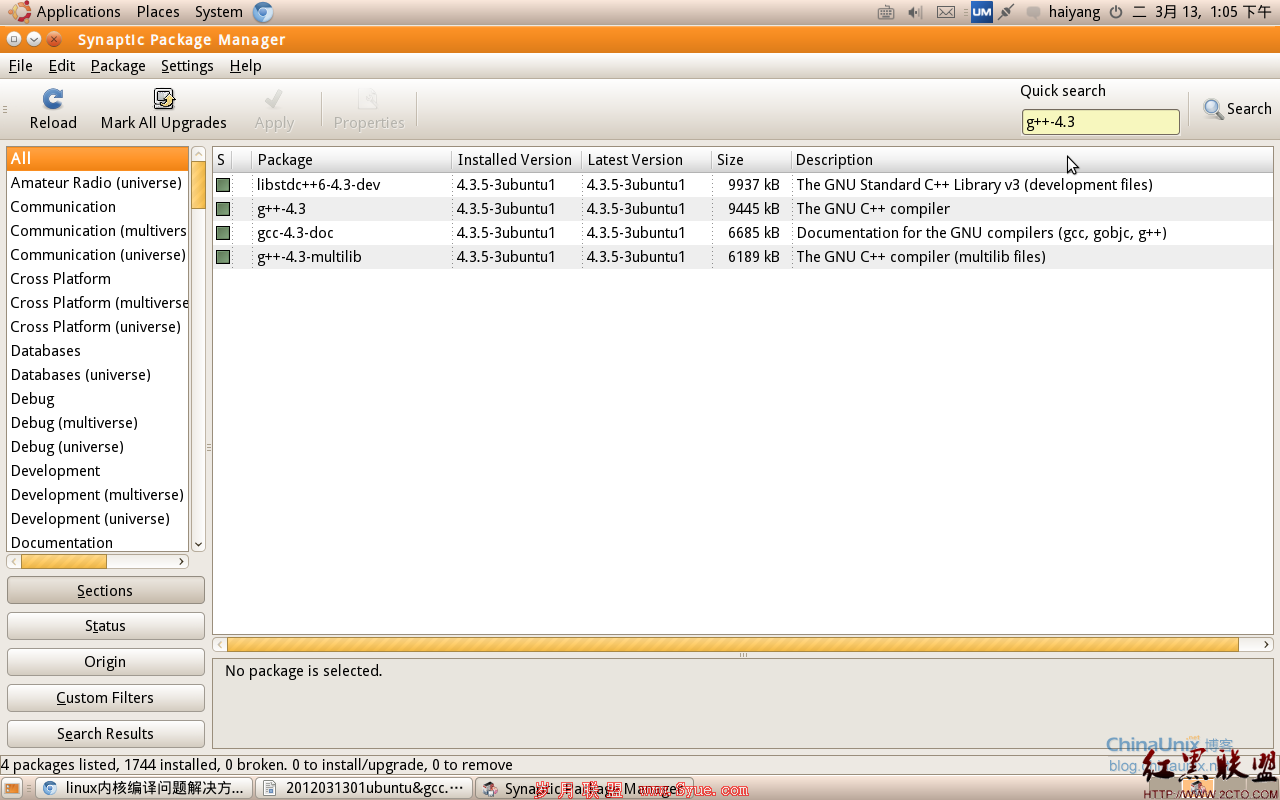Screen dimensions: 1280x800
Task: Click the Custom Filters button
Action: coord(105,698)
